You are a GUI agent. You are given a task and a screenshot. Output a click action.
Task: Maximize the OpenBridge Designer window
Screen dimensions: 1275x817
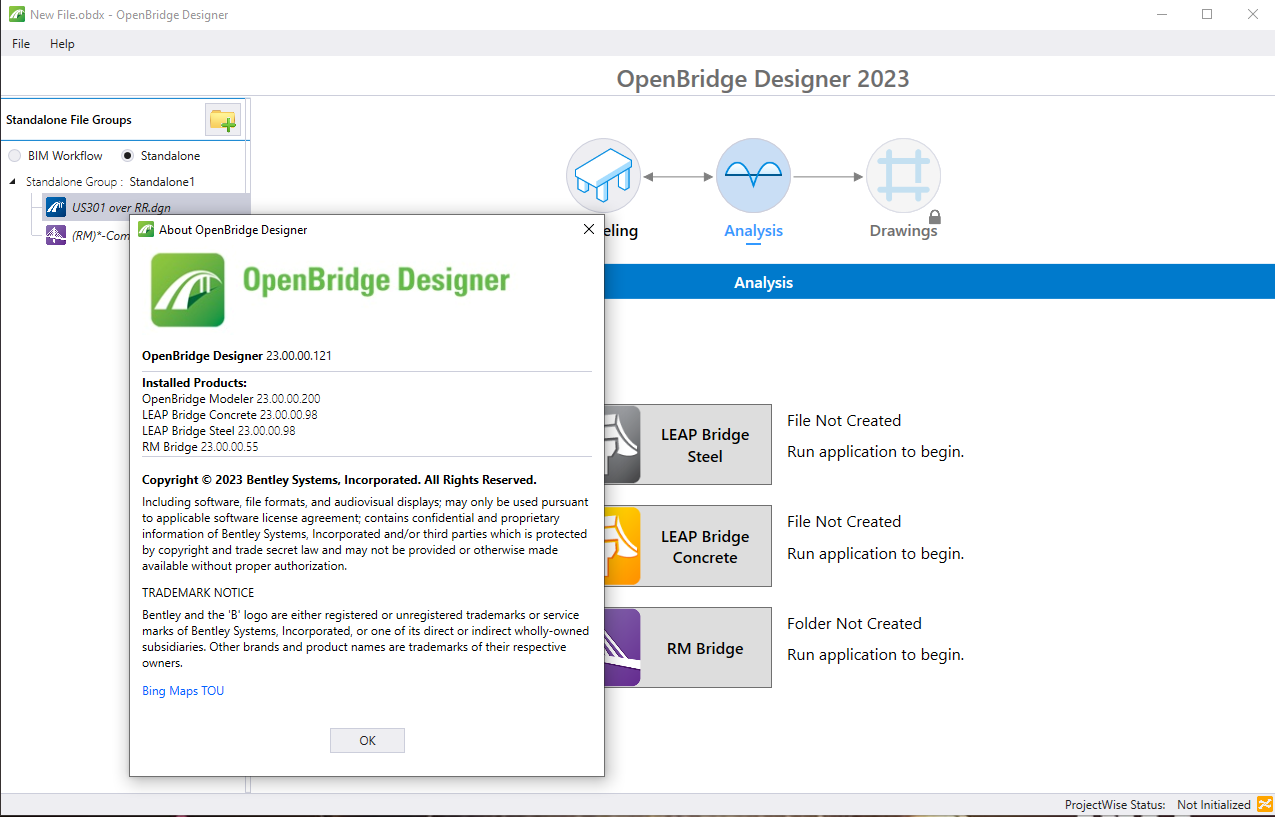[1207, 15]
